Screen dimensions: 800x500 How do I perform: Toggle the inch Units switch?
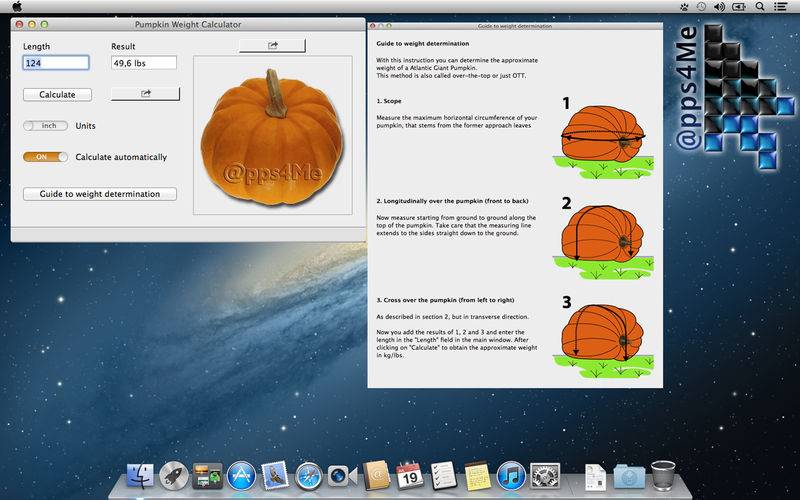46,126
